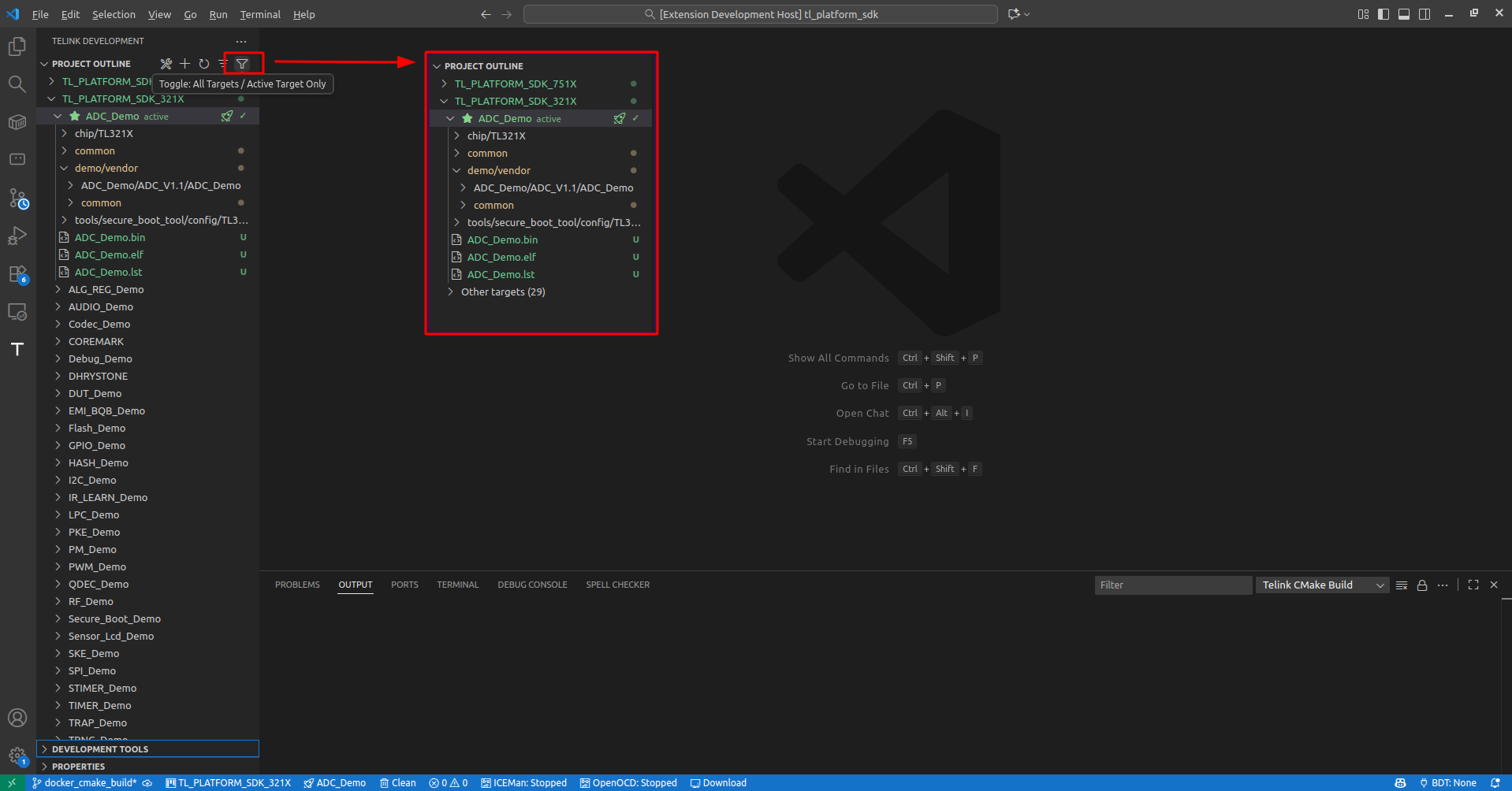Open the Telink Development more actions ellipsis
The height and width of the screenshot is (791, 1512).
click(x=241, y=41)
